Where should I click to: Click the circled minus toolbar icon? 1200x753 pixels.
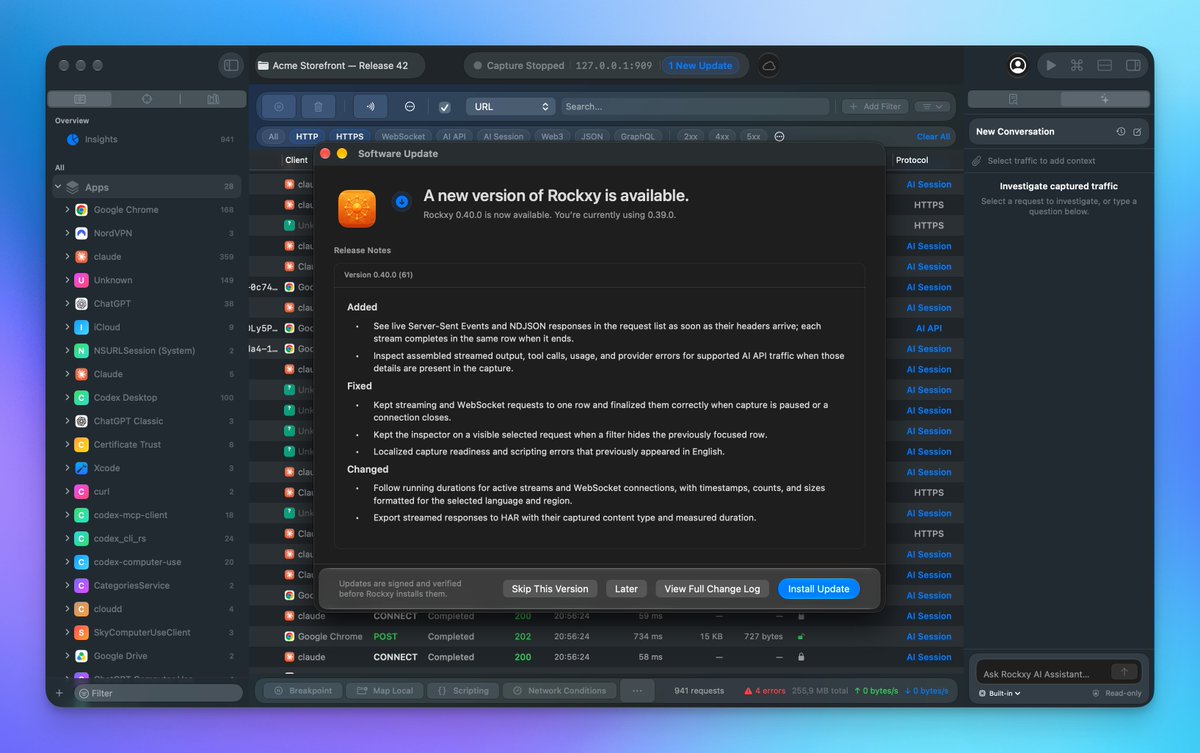point(410,106)
